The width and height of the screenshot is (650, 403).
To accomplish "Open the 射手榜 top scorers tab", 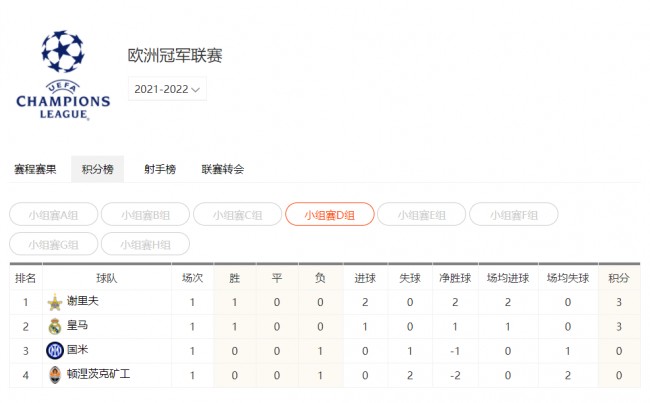I will (x=160, y=169).
